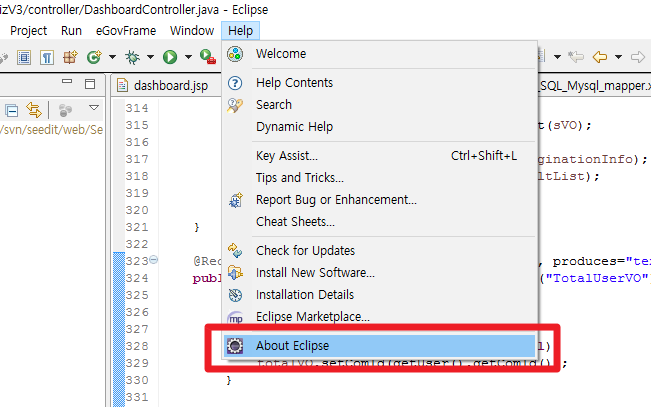Click the grayed filter icon in explorer

pyautogui.click(x=65, y=110)
